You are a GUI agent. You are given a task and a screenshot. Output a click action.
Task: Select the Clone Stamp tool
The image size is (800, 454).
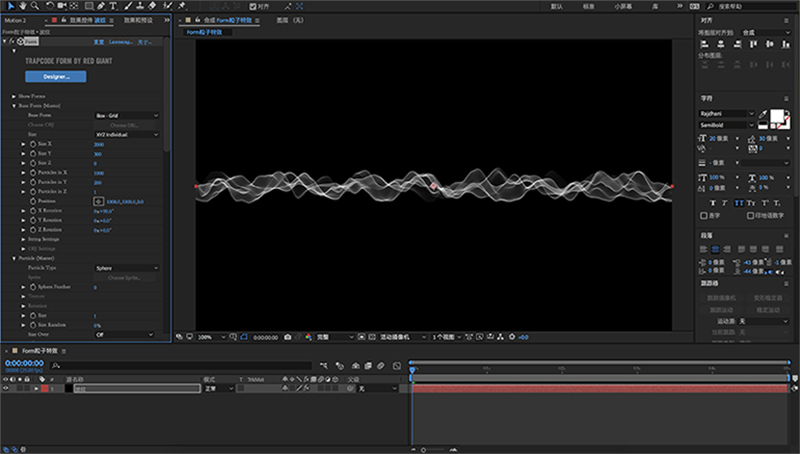[140, 6]
